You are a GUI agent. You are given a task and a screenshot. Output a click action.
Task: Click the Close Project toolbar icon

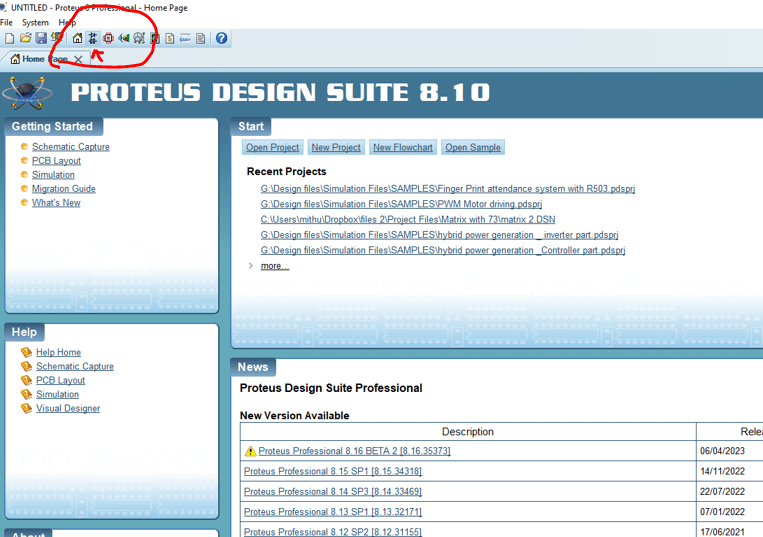tap(57, 38)
